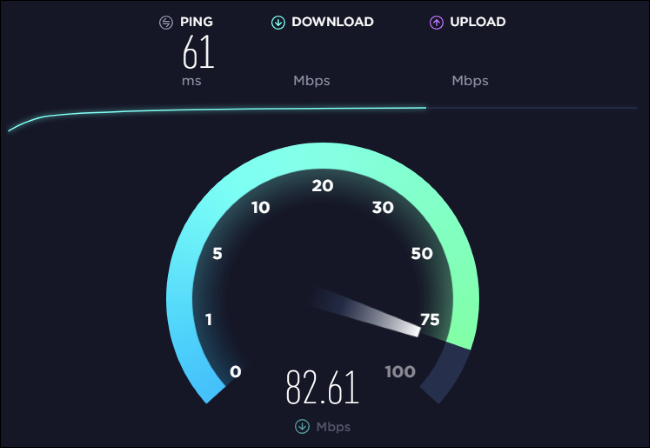The width and height of the screenshot is (650, 448).
Task: Click the Mbps unit under UPLOAD
Action: [x=470, y=80]
